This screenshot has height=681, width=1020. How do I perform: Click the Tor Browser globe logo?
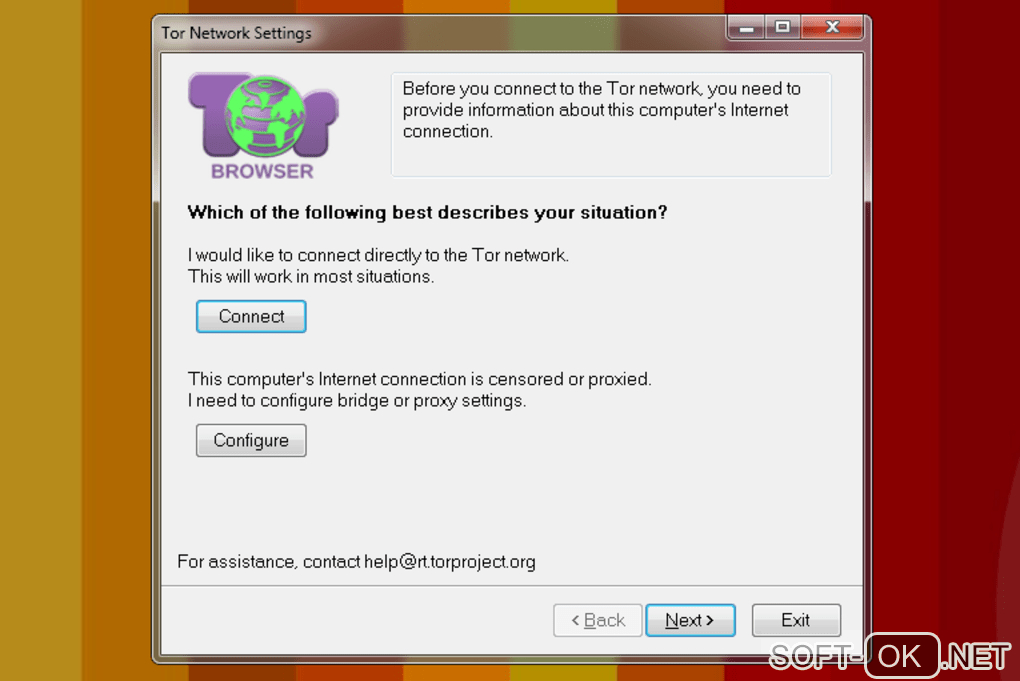[263, 116]
